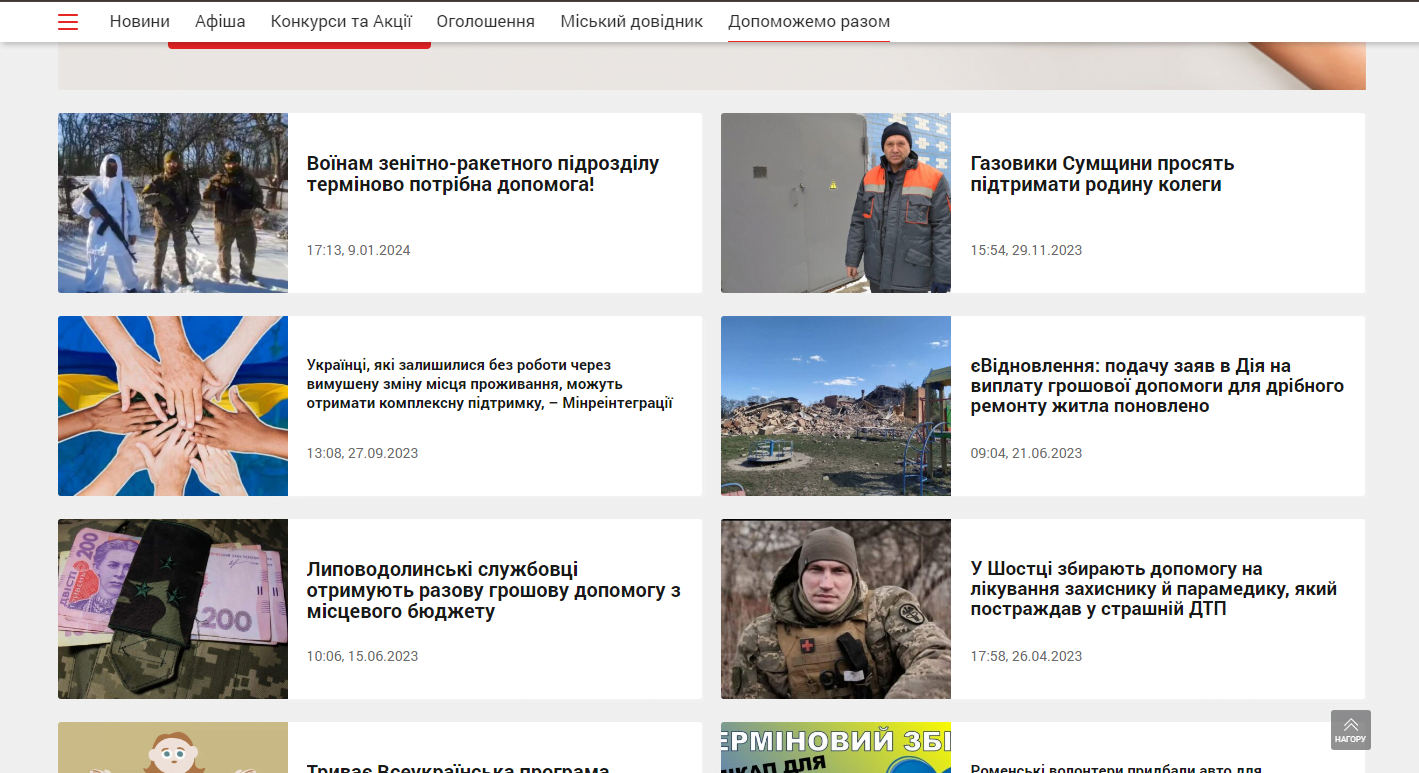Read article about Українці без роботи
Image resolution: width=1419 pixels, height=773 pixels.
pos(490,384)
